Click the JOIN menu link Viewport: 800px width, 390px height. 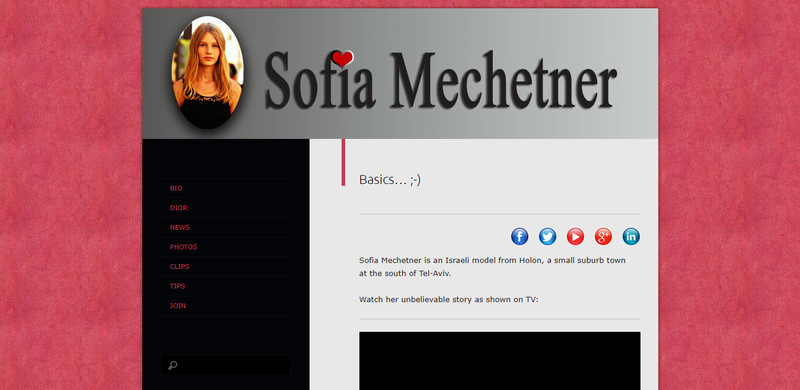tap(178, 305)
